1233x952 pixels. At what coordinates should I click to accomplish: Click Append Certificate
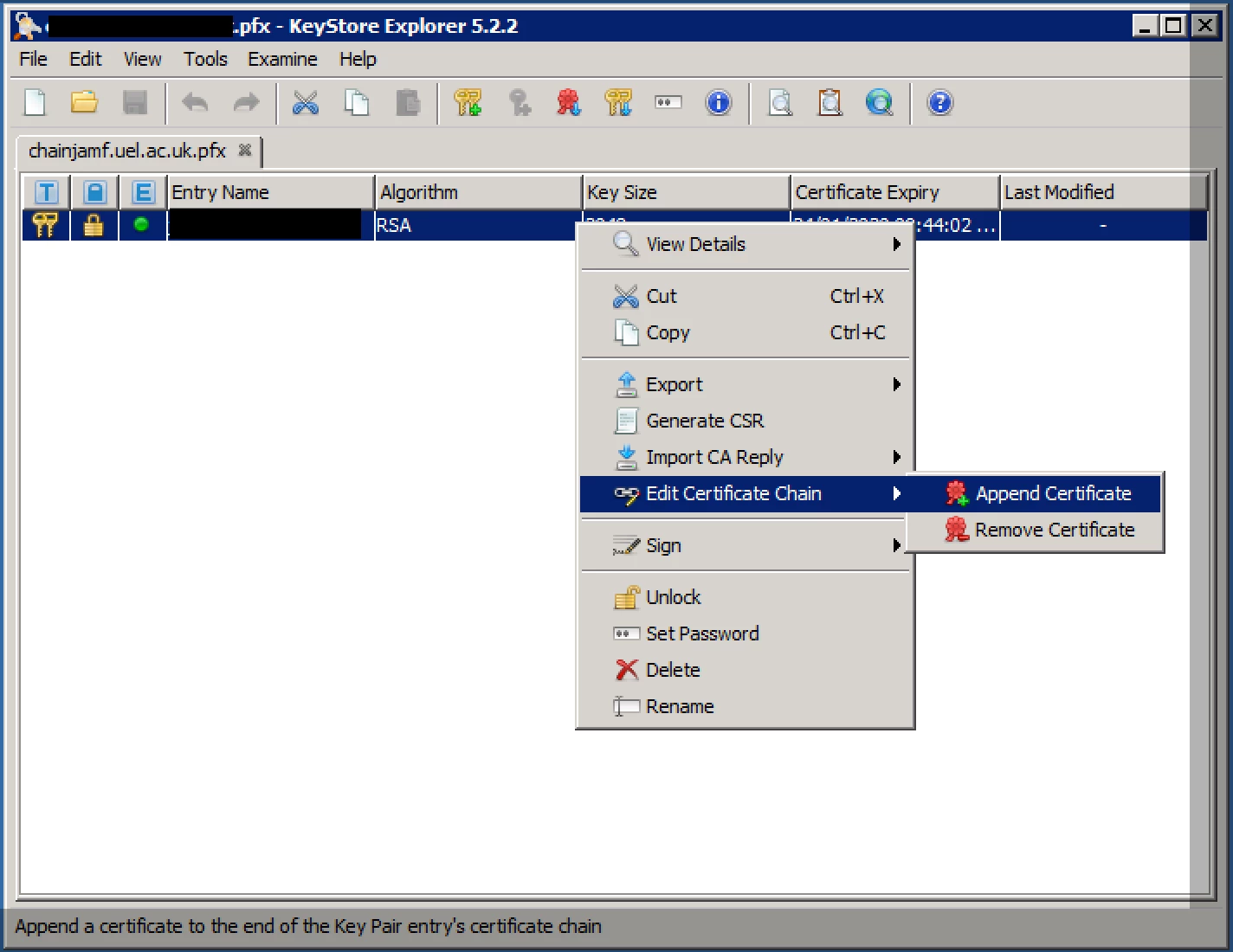click(1035, 493)
